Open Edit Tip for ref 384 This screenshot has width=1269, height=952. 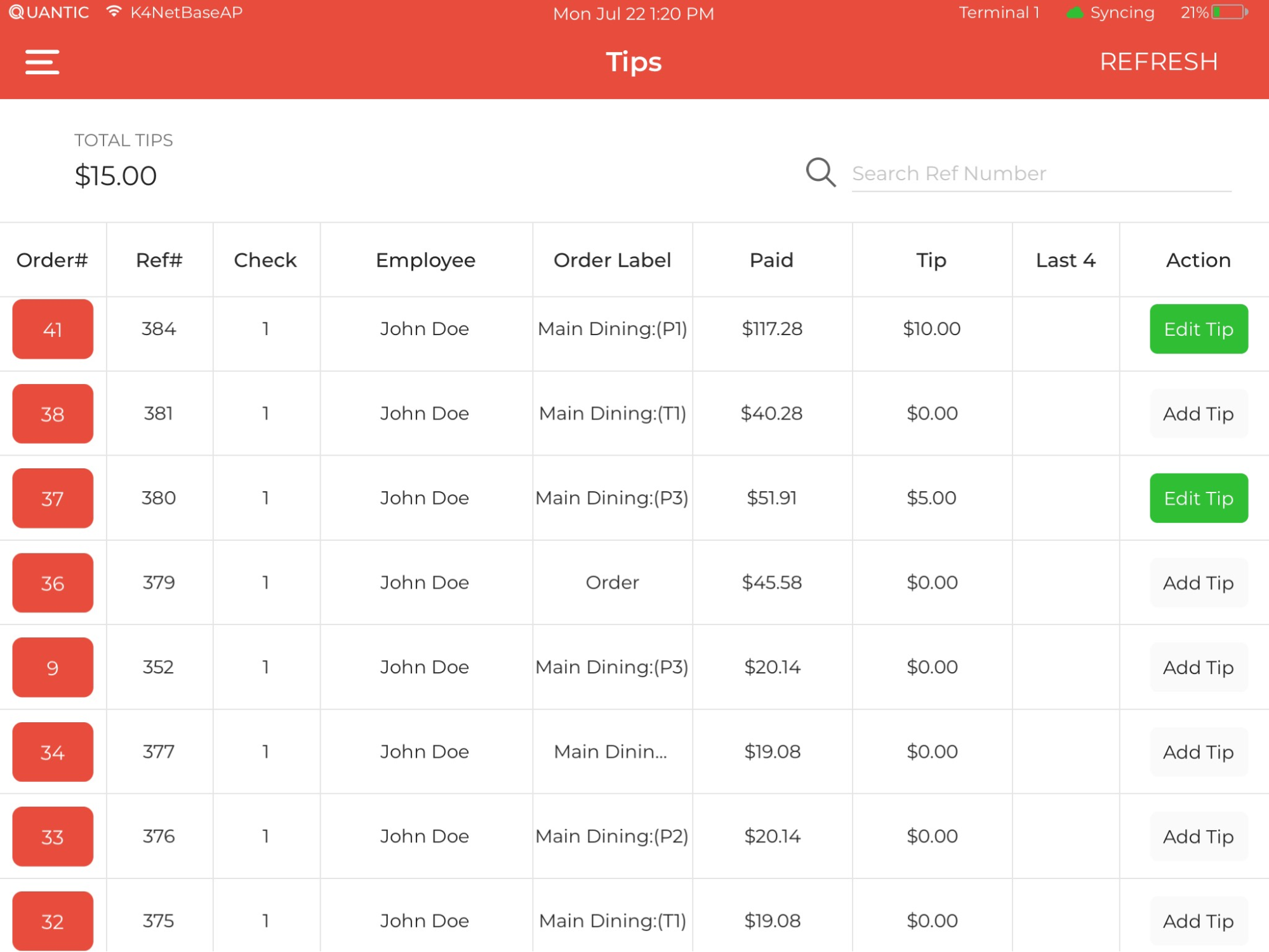click(1197, 329)
